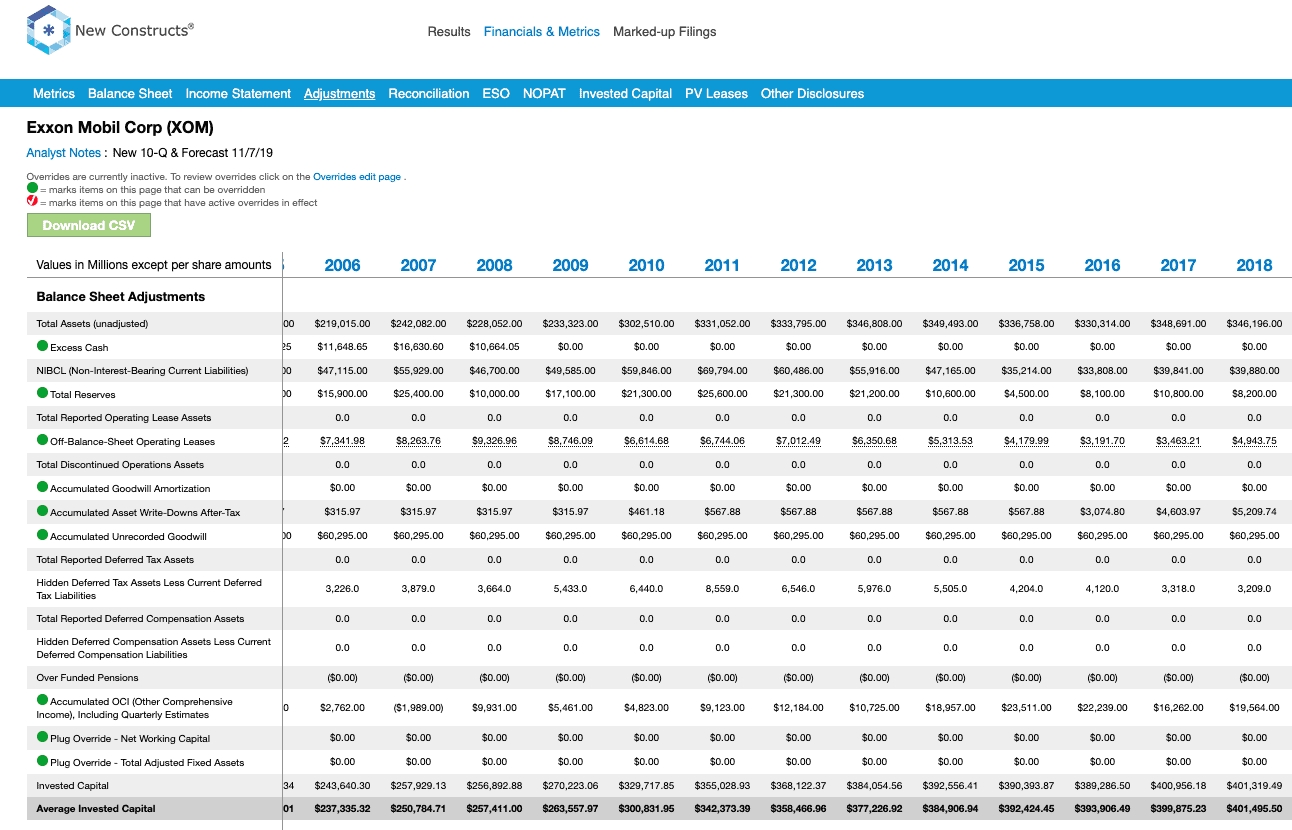Image resolution: width=1292 pixels, height=830 pixels.
Task: Click Accumulated OCI value ($1,989.00)
Action: pyautogui.click(x=418, y=708)
